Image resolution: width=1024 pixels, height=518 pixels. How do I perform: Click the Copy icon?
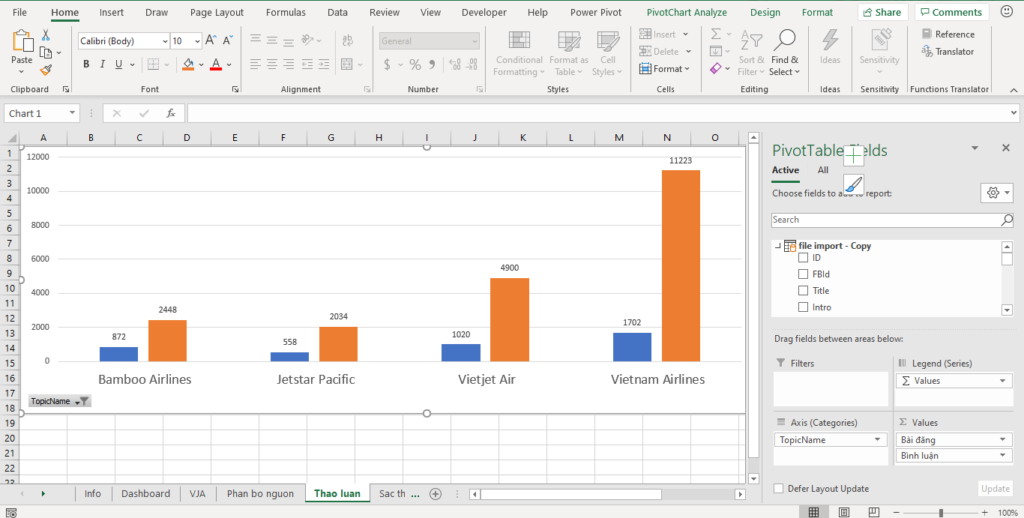[x=46, y=53]
